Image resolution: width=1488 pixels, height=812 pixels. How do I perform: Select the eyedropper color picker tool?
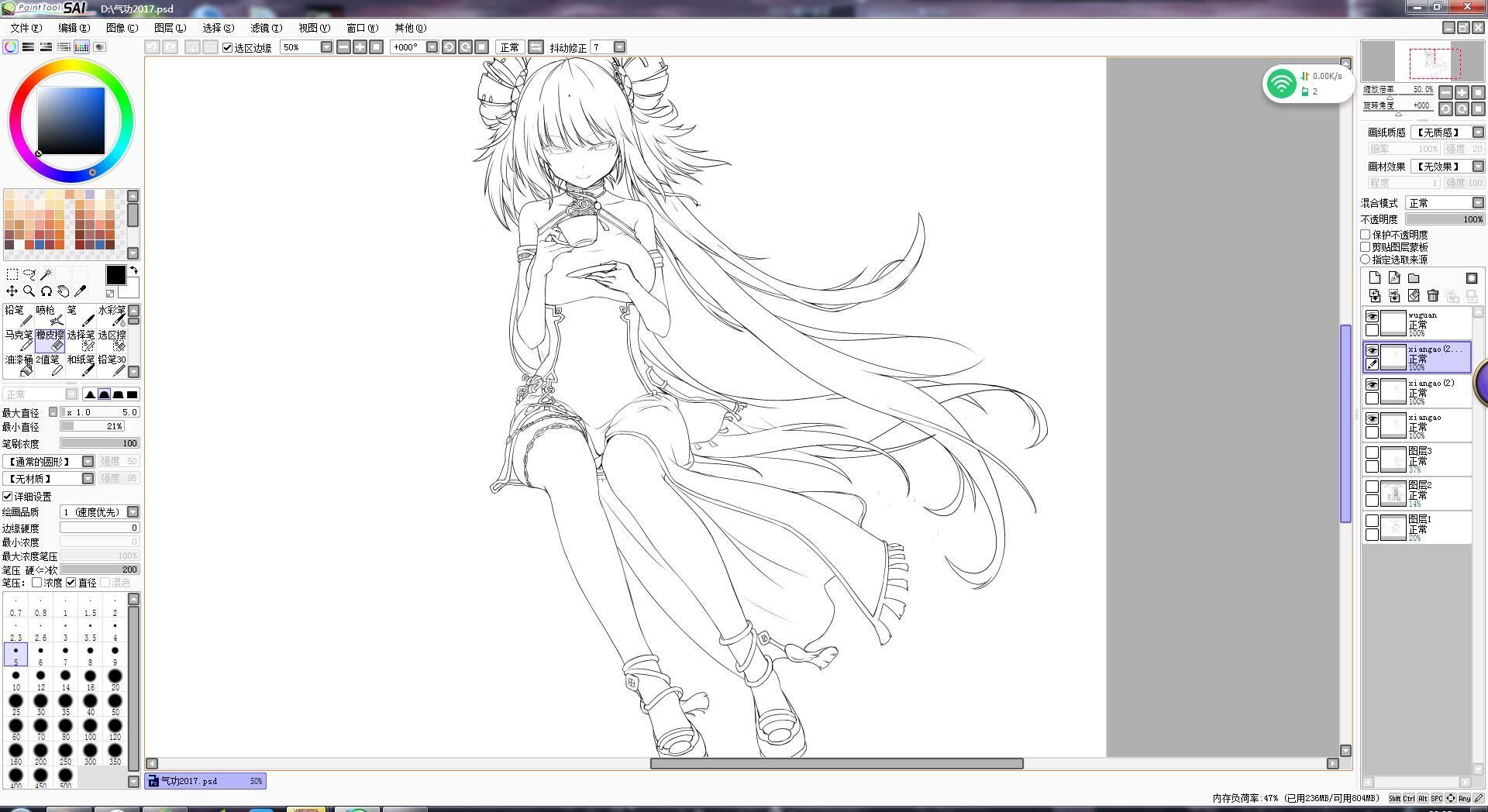(81, 291)
